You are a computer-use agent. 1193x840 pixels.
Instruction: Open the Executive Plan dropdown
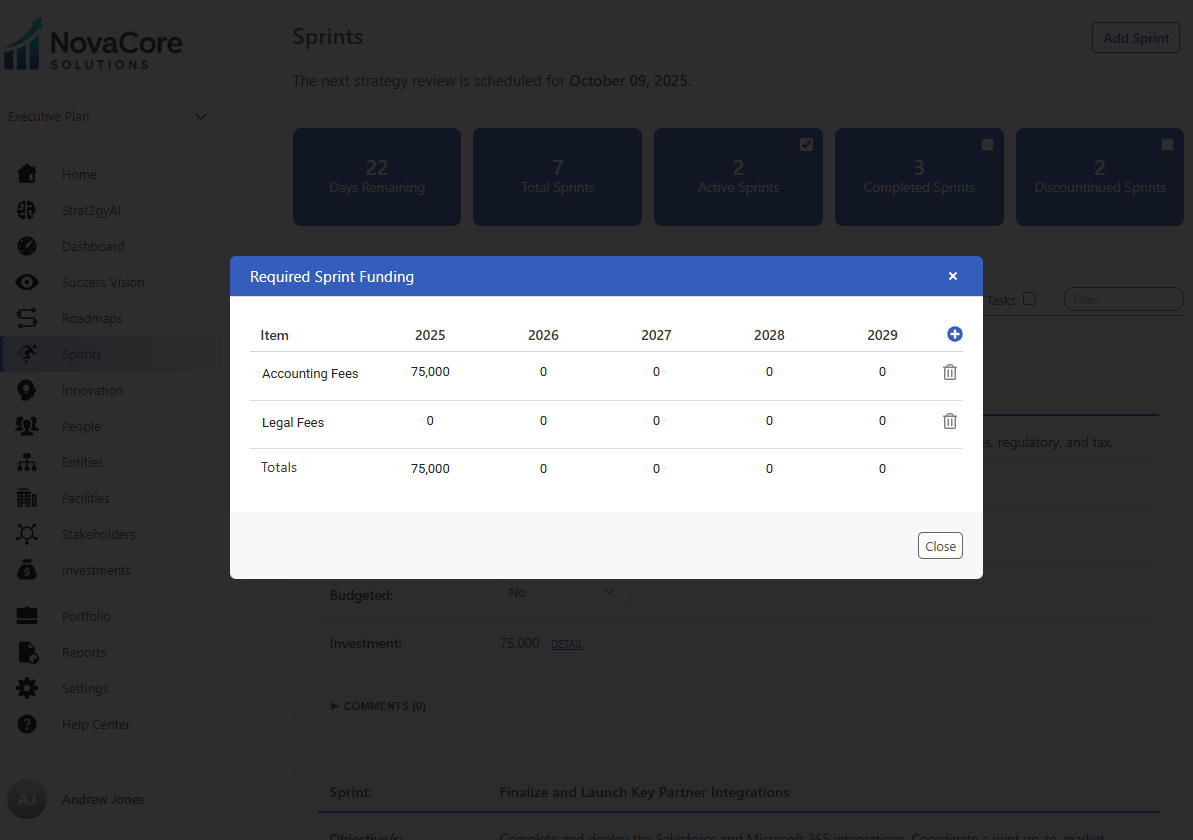tap(108, 117)
